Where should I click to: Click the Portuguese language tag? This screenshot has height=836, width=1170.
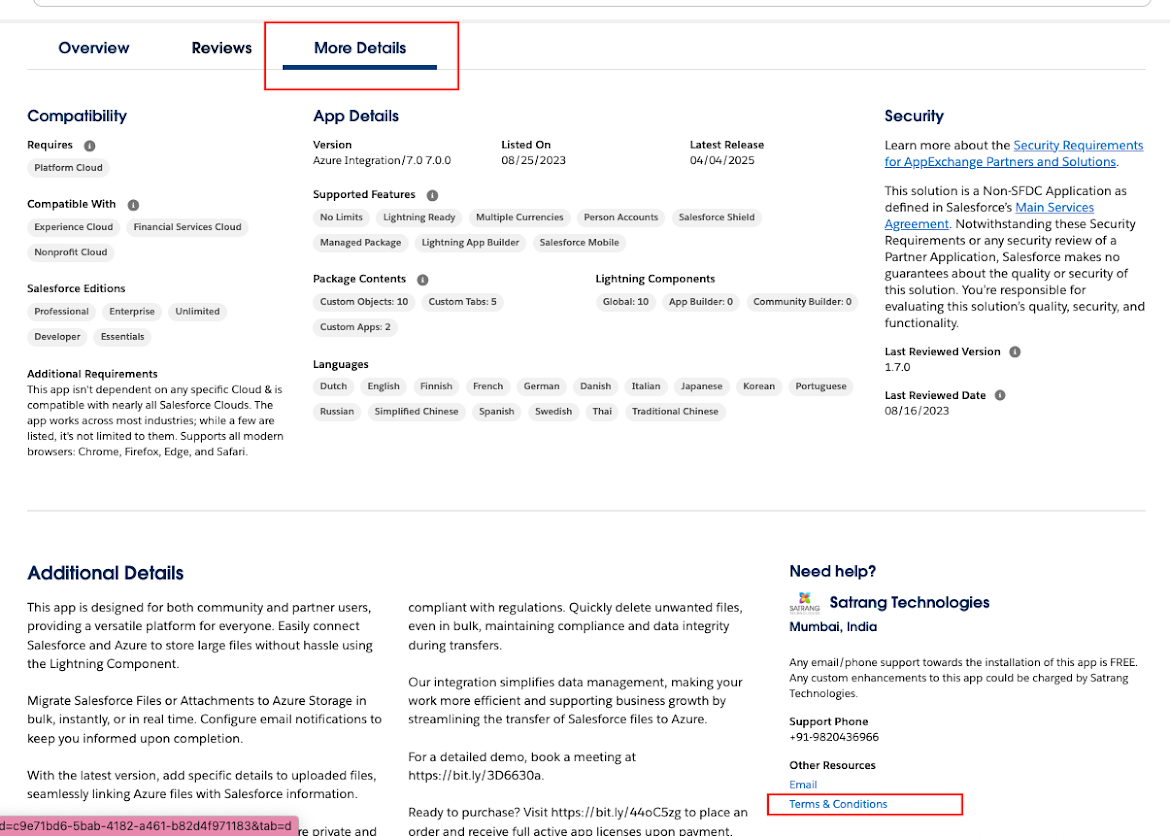tap(821, 386)
